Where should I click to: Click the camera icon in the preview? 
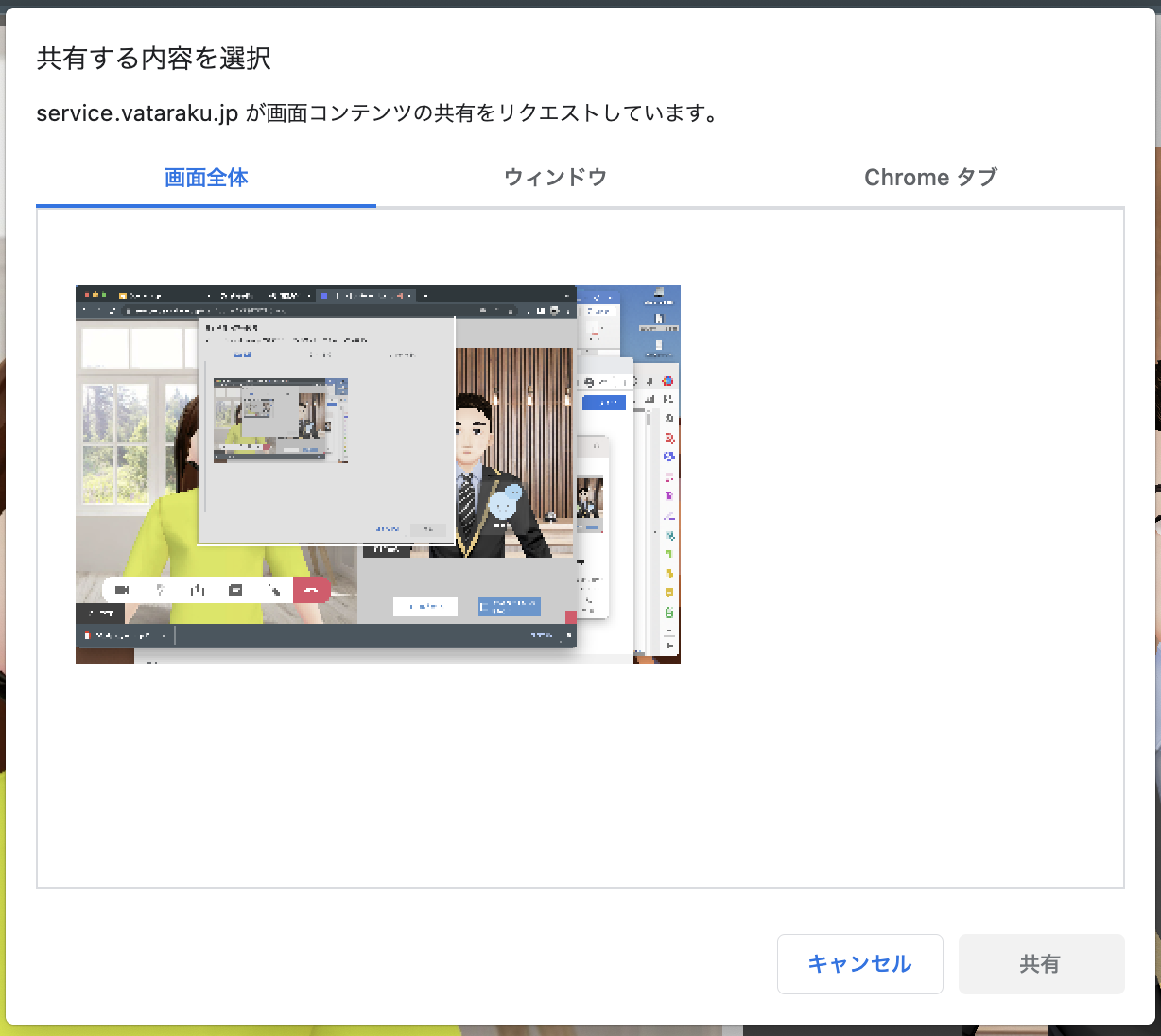[122, 590]
